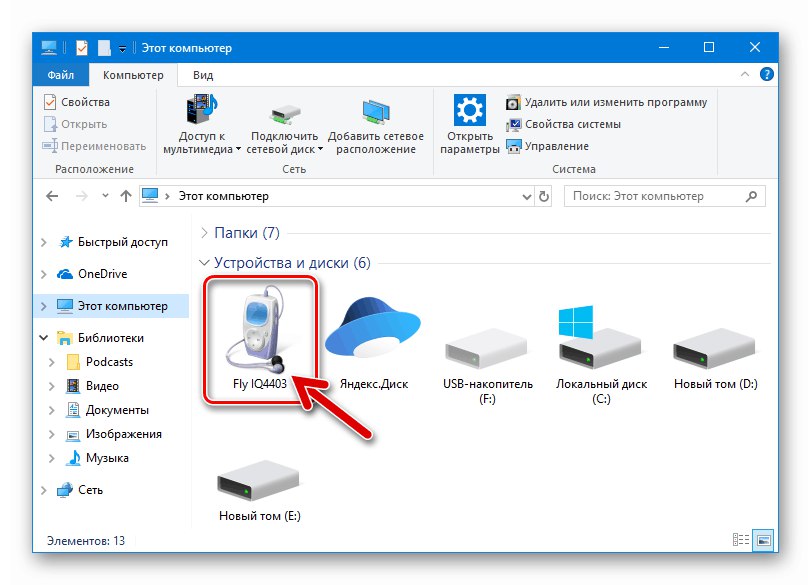Select Быстрый доступ in navigation pane
The image size is (811, 585).
[113, 242]
